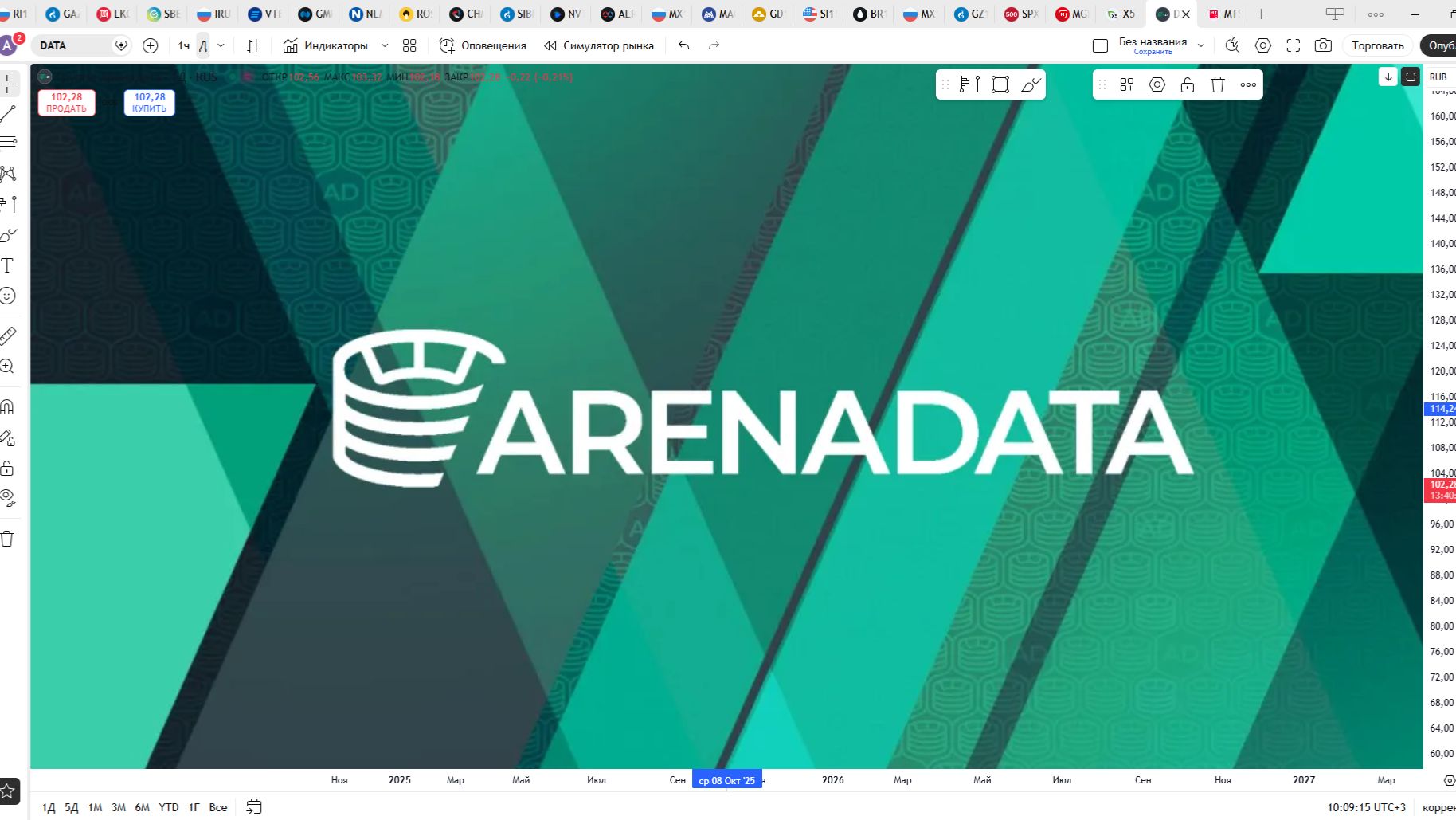Expand the favorite indicators chevron

point(386,45)
